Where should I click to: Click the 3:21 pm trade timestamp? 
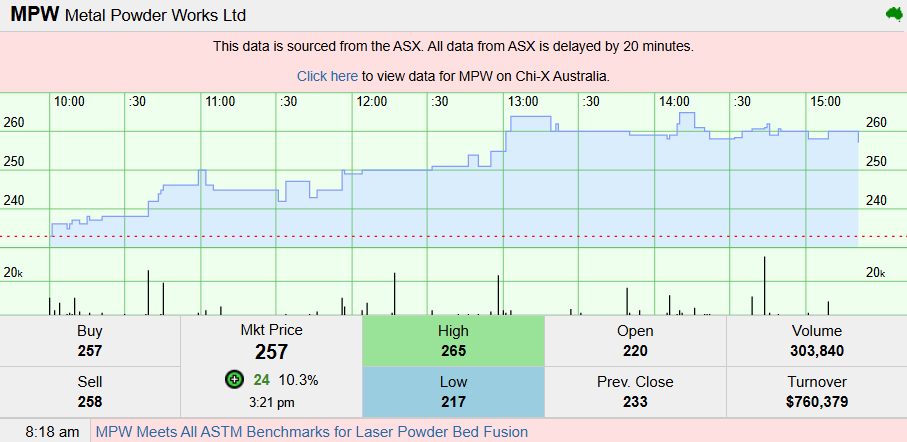tap(271, 402)
